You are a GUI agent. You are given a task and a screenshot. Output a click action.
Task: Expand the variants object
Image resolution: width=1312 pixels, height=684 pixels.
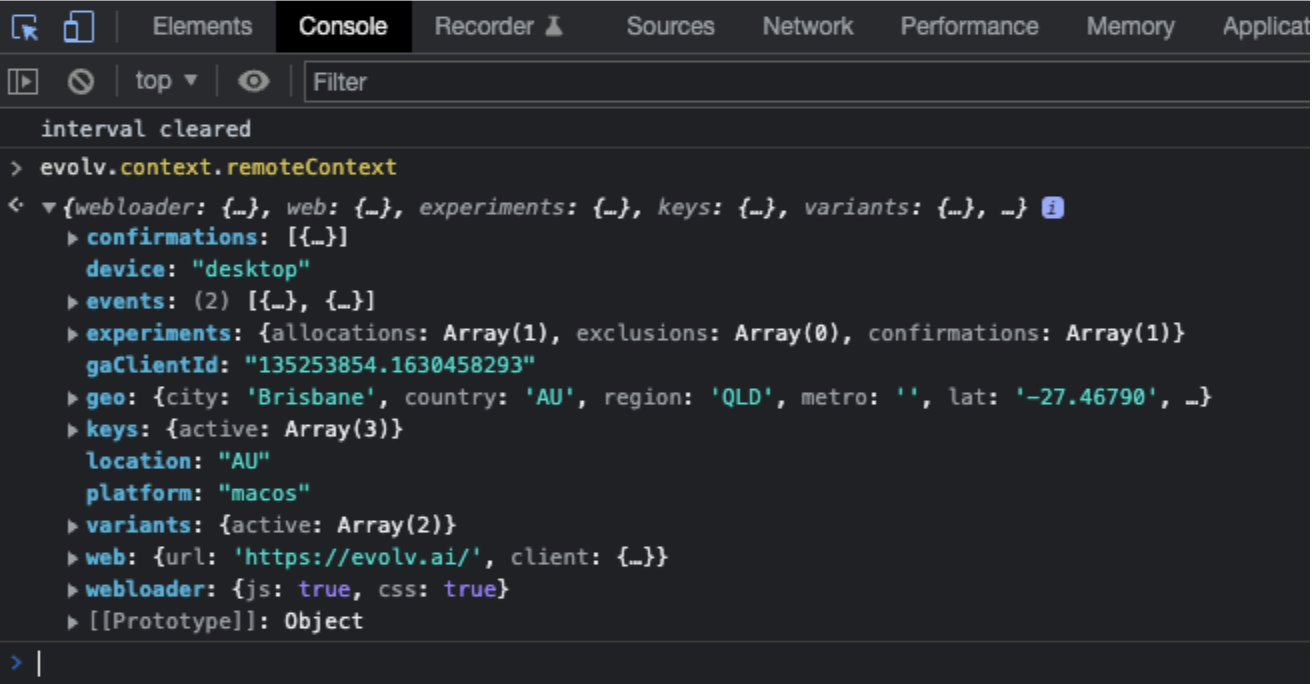coord(73,526)
